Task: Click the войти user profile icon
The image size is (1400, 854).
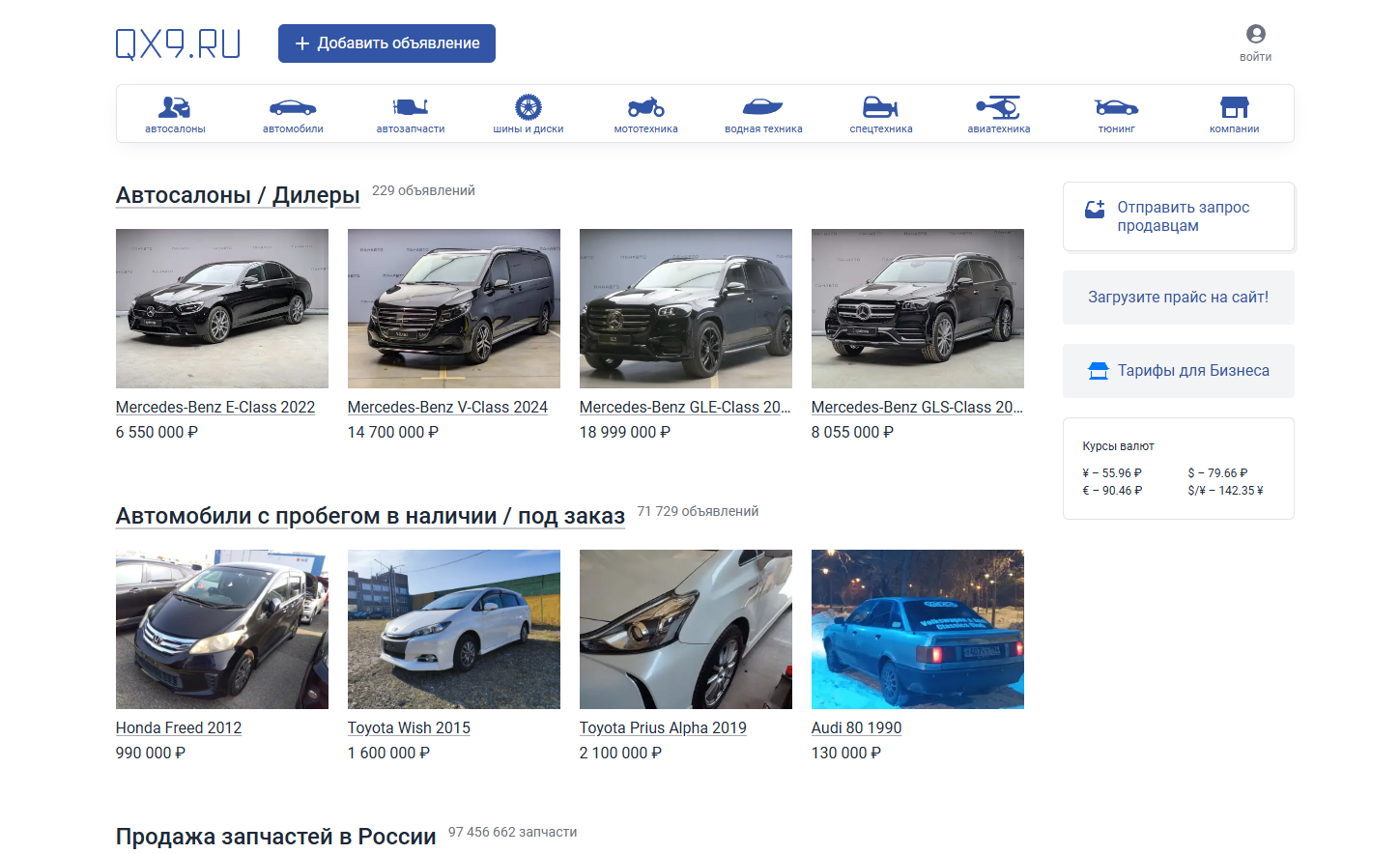Action: (x=1255, y=35)
